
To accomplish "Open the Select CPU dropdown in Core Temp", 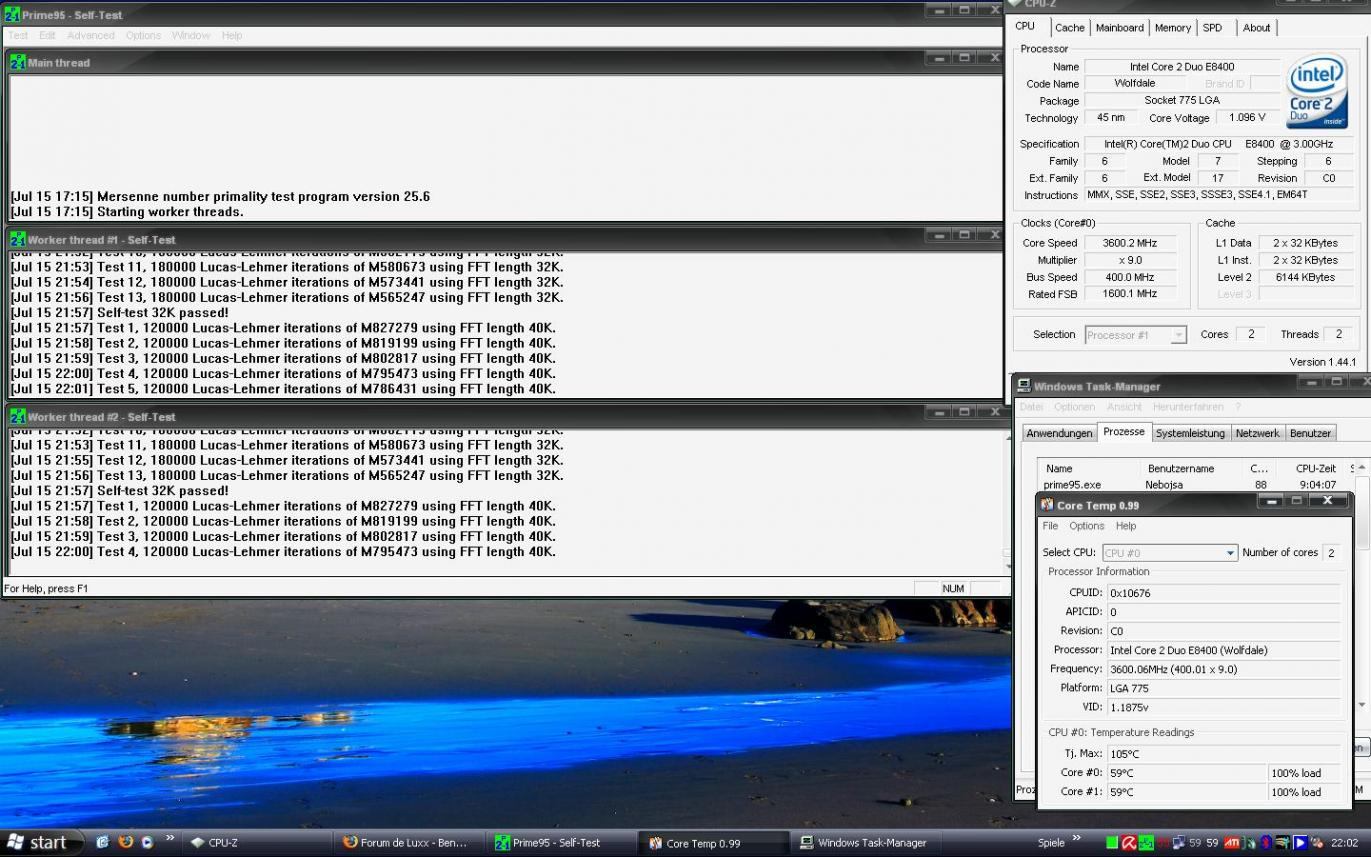I will pyautogui.click(x=1170, y=552).
